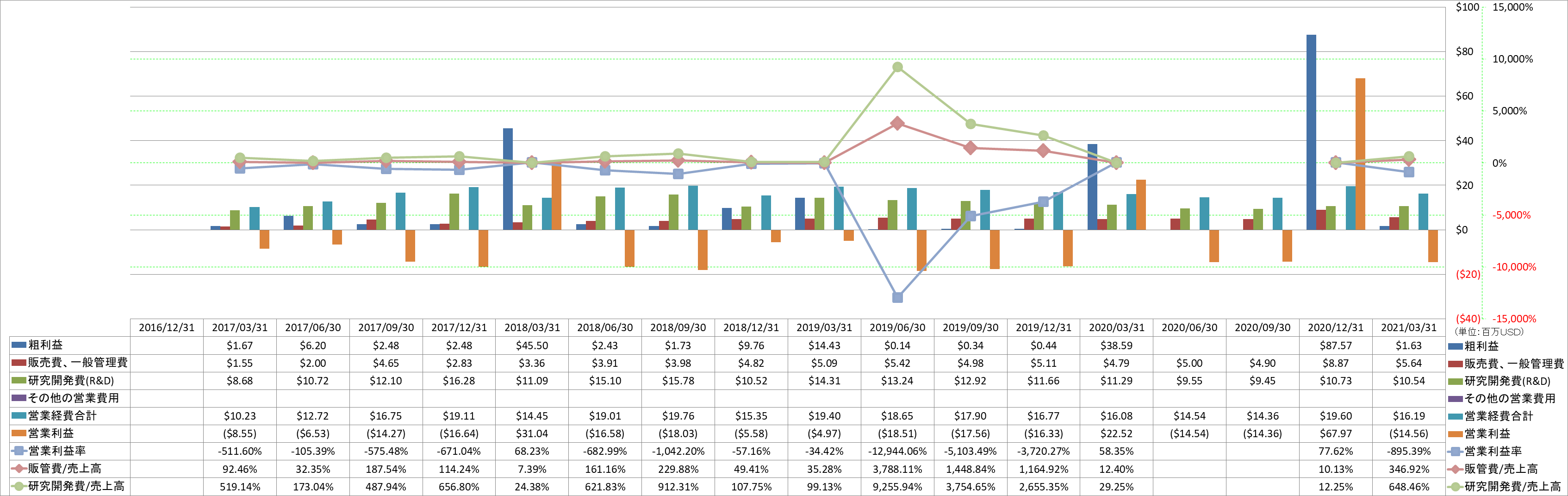Select the -1,042.20% operating margin cell
This screenshot has height=496, width=1568.
(x=678, y=452)
